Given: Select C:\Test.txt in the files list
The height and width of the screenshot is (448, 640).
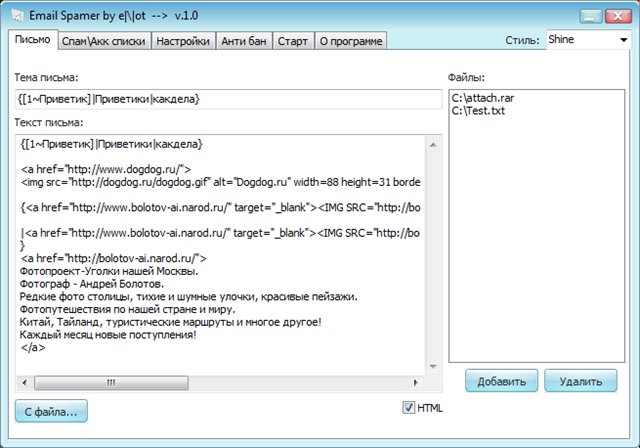Looking at the screenshot, I should (479, 110).
